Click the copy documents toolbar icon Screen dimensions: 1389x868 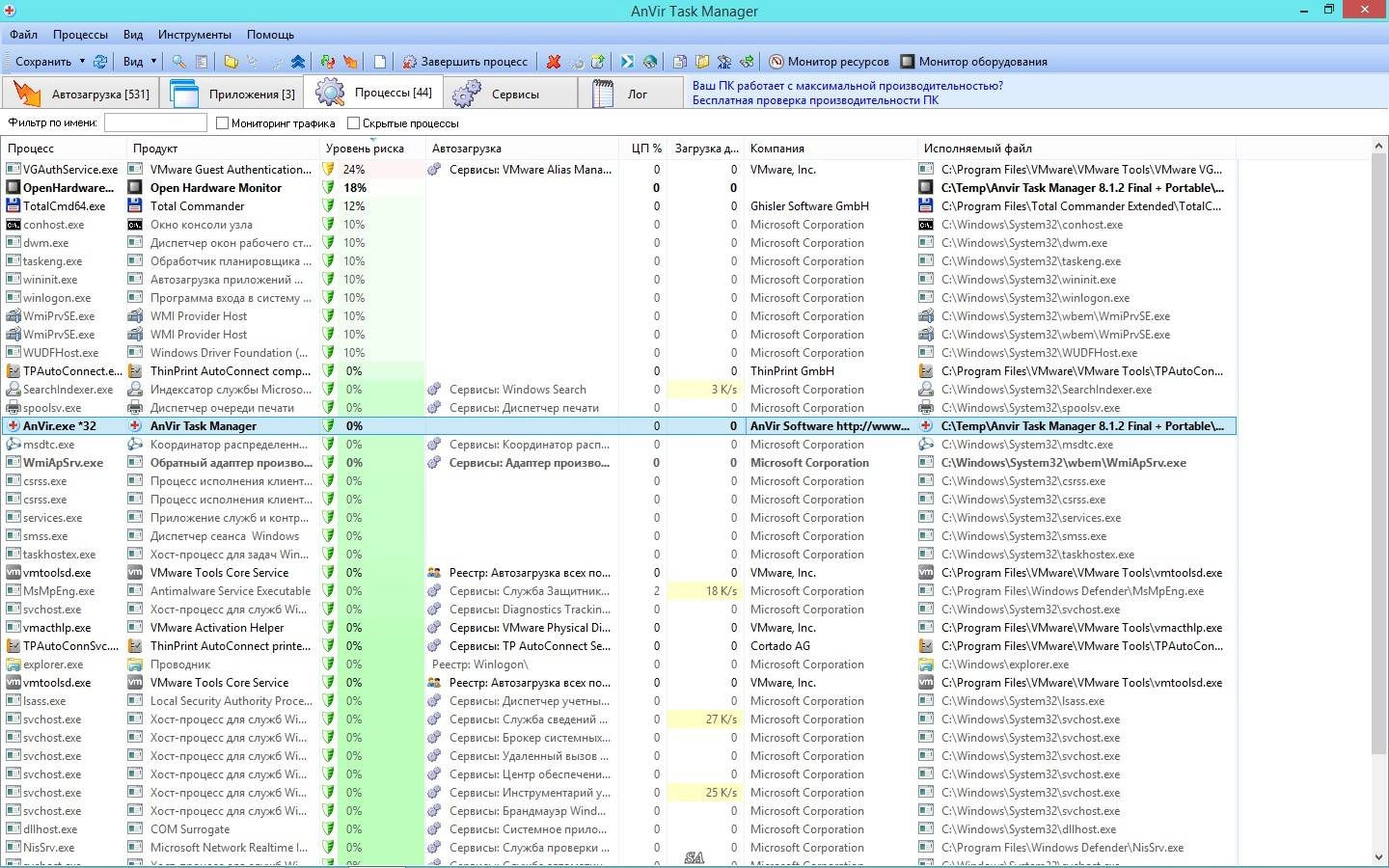tap(680, 61)
